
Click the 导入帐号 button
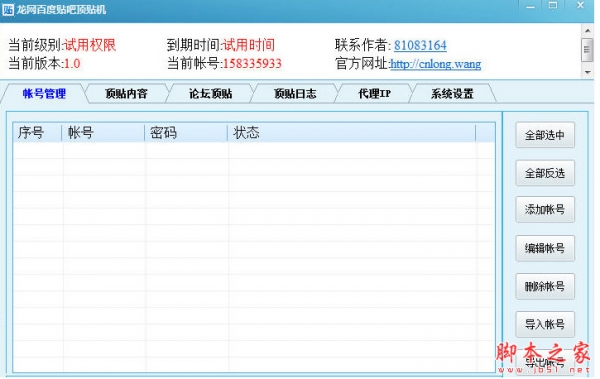click(545, 324)
